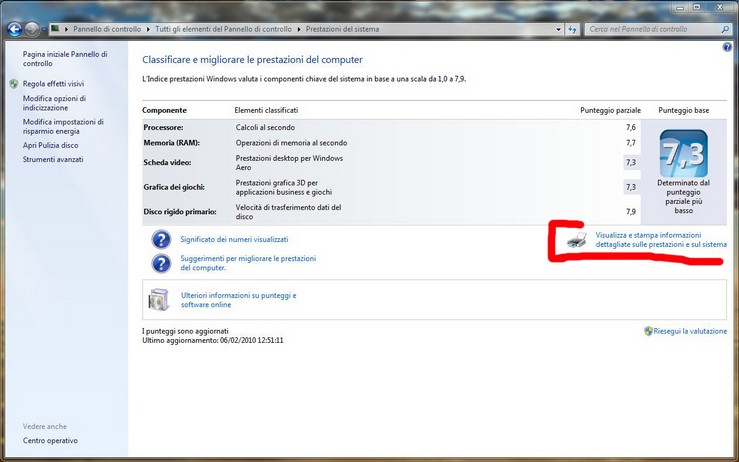Open Modifica opzioni di indicizzazione
Viewport: 739px width, 462px height.
point(54,103)
